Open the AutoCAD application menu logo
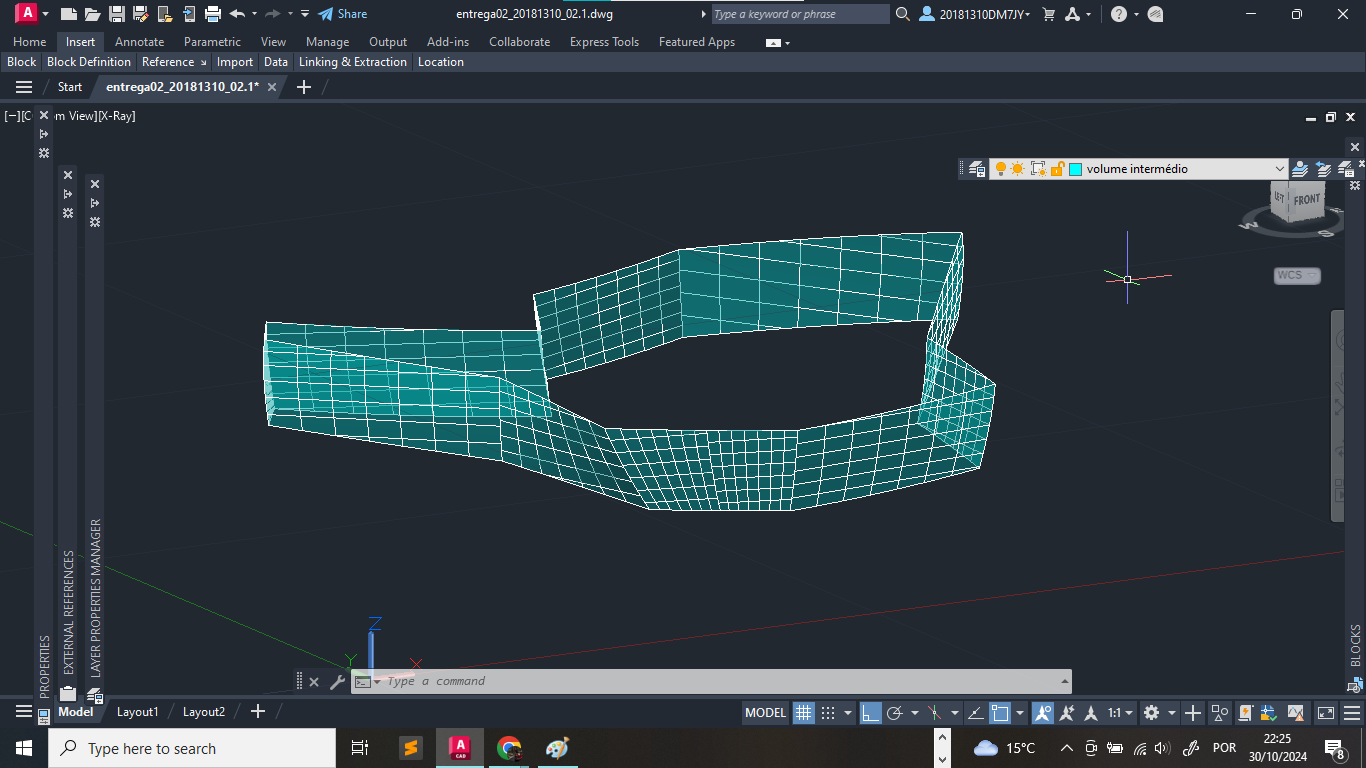1366x768 pixels. 26,14
